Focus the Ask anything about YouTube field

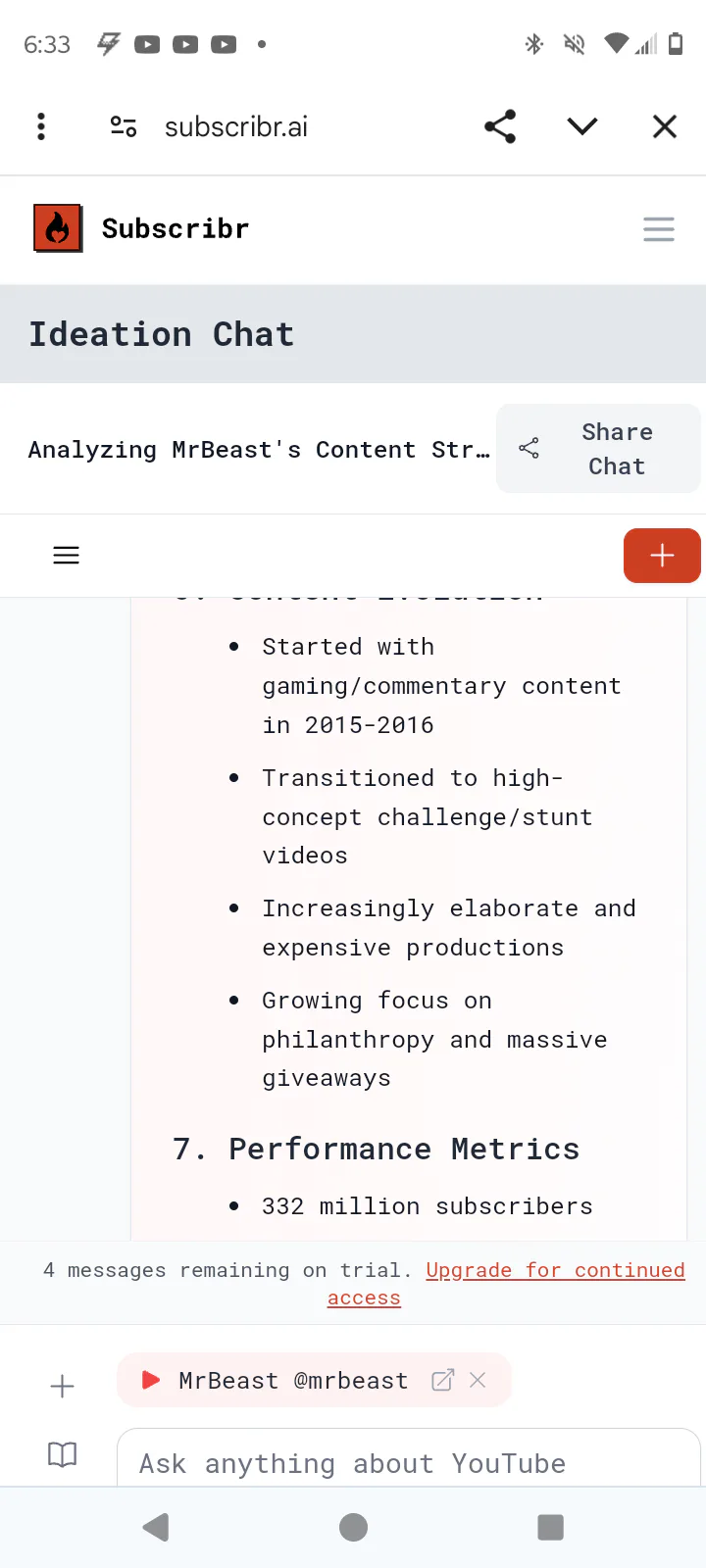[x=408, y=1462]
